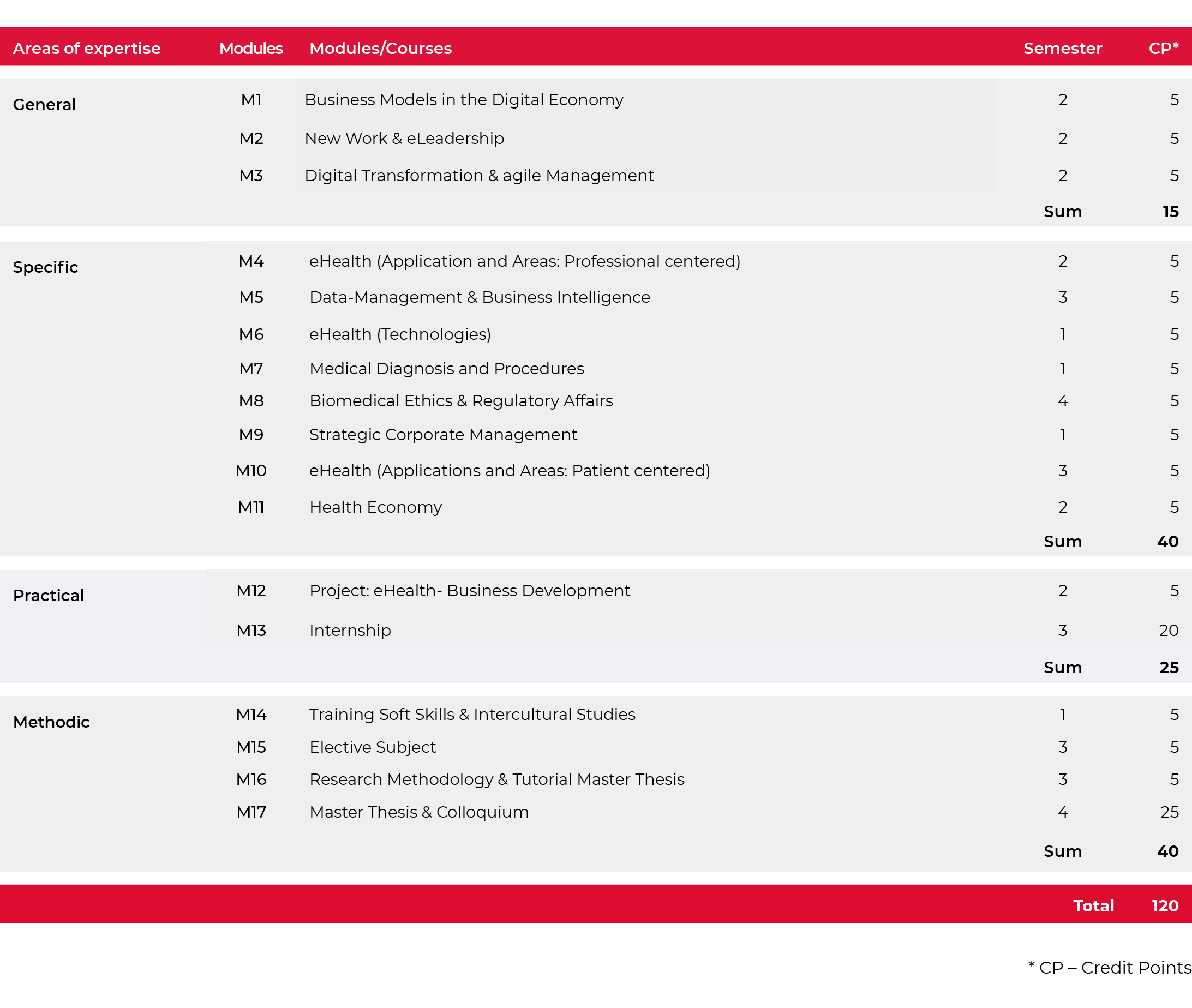Click the 'Areas of expertise' column header
This screenshot has width=1192, height=1008.
[x=86, y=49]
